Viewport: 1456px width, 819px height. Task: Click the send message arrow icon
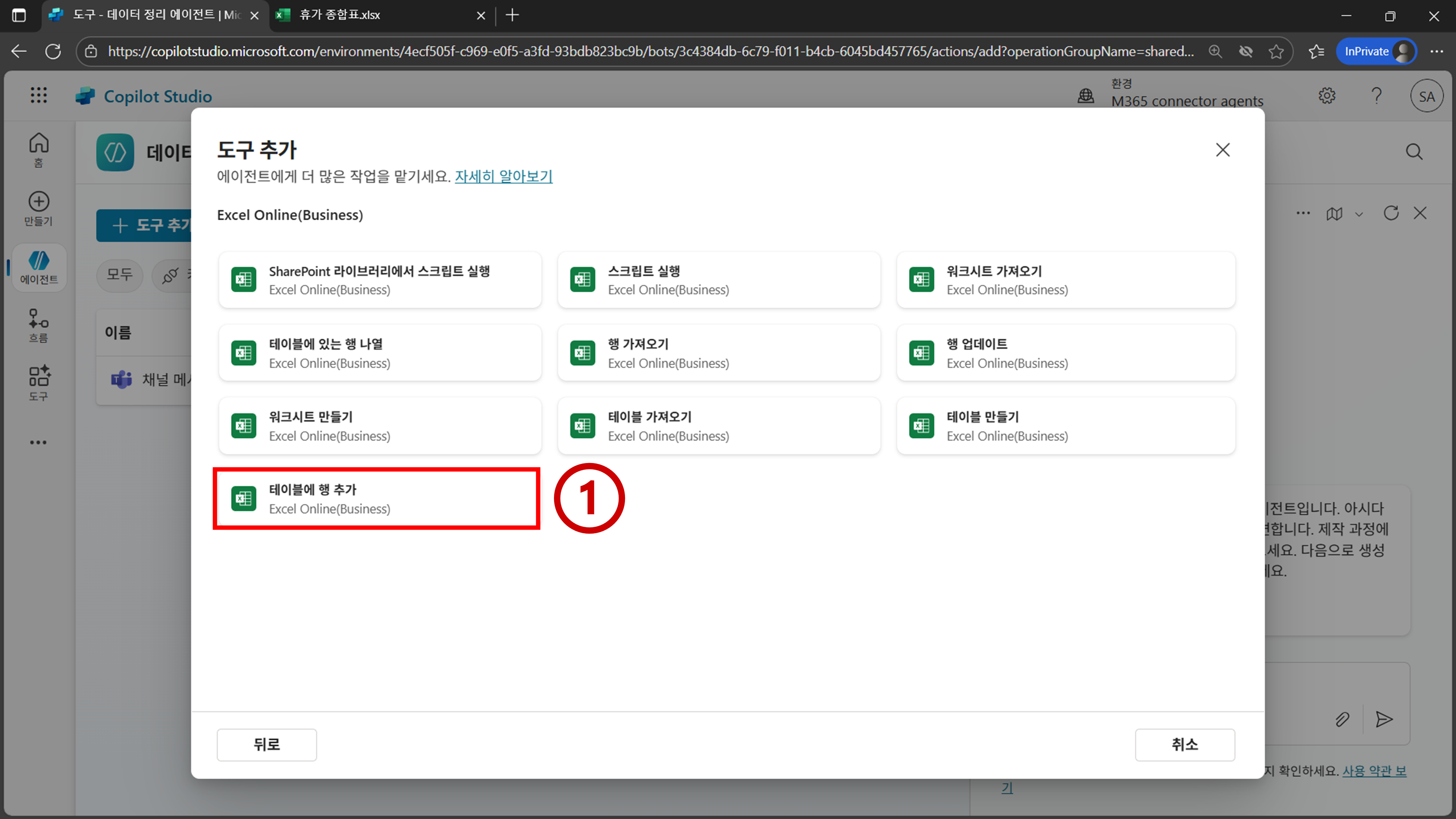1384,719
